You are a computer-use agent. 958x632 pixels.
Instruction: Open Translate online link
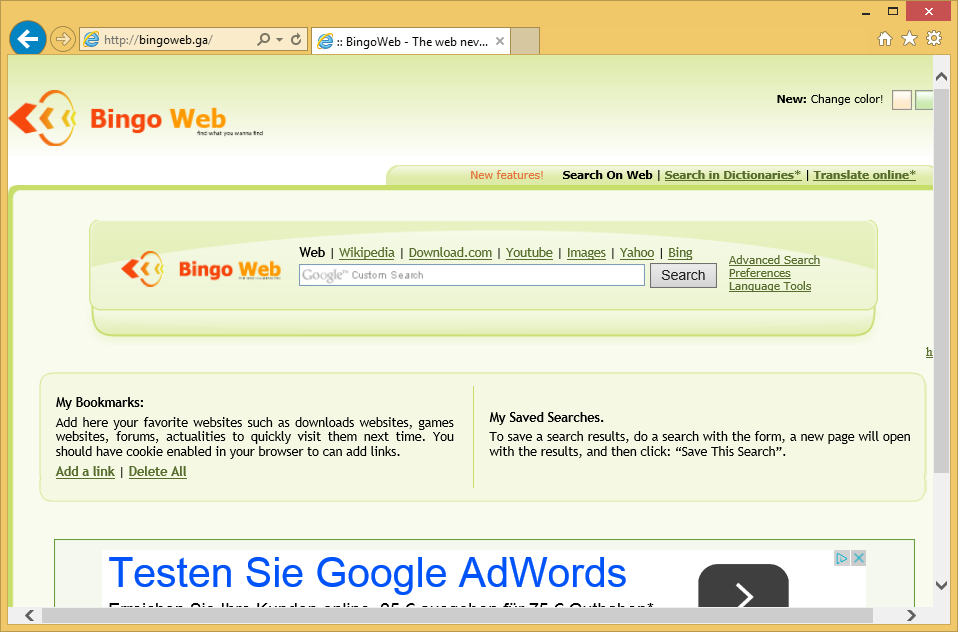click(x=865, y=175)
